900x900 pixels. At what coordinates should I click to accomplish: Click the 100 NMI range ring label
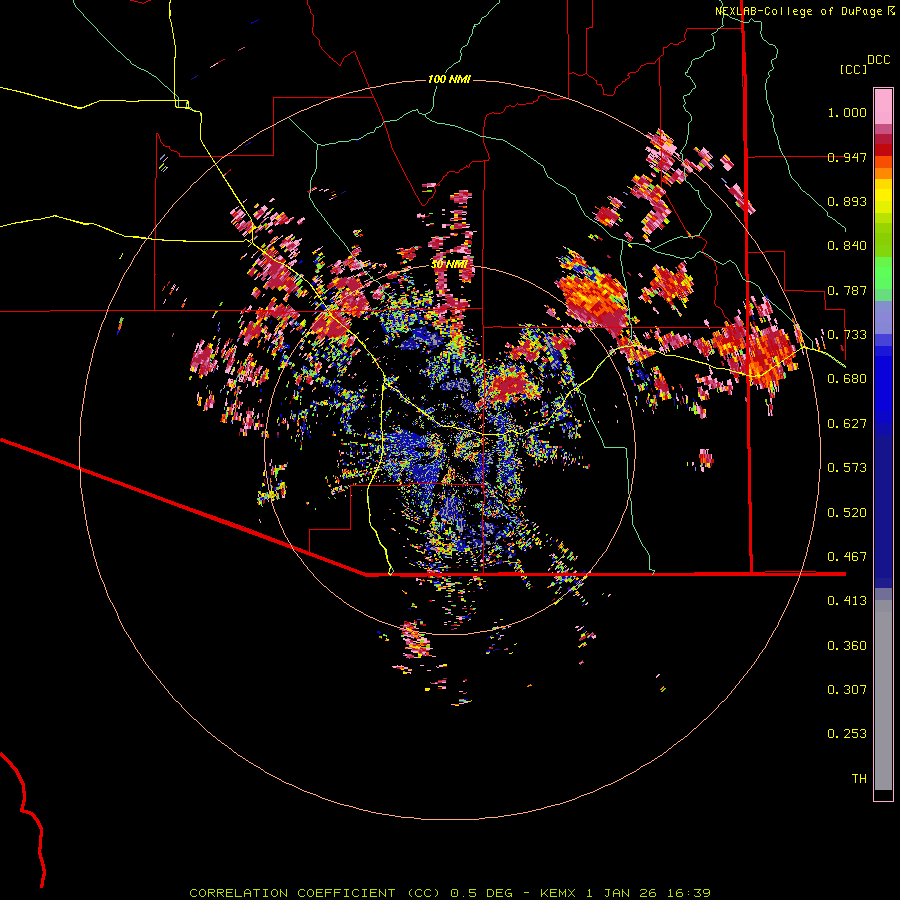449,79
